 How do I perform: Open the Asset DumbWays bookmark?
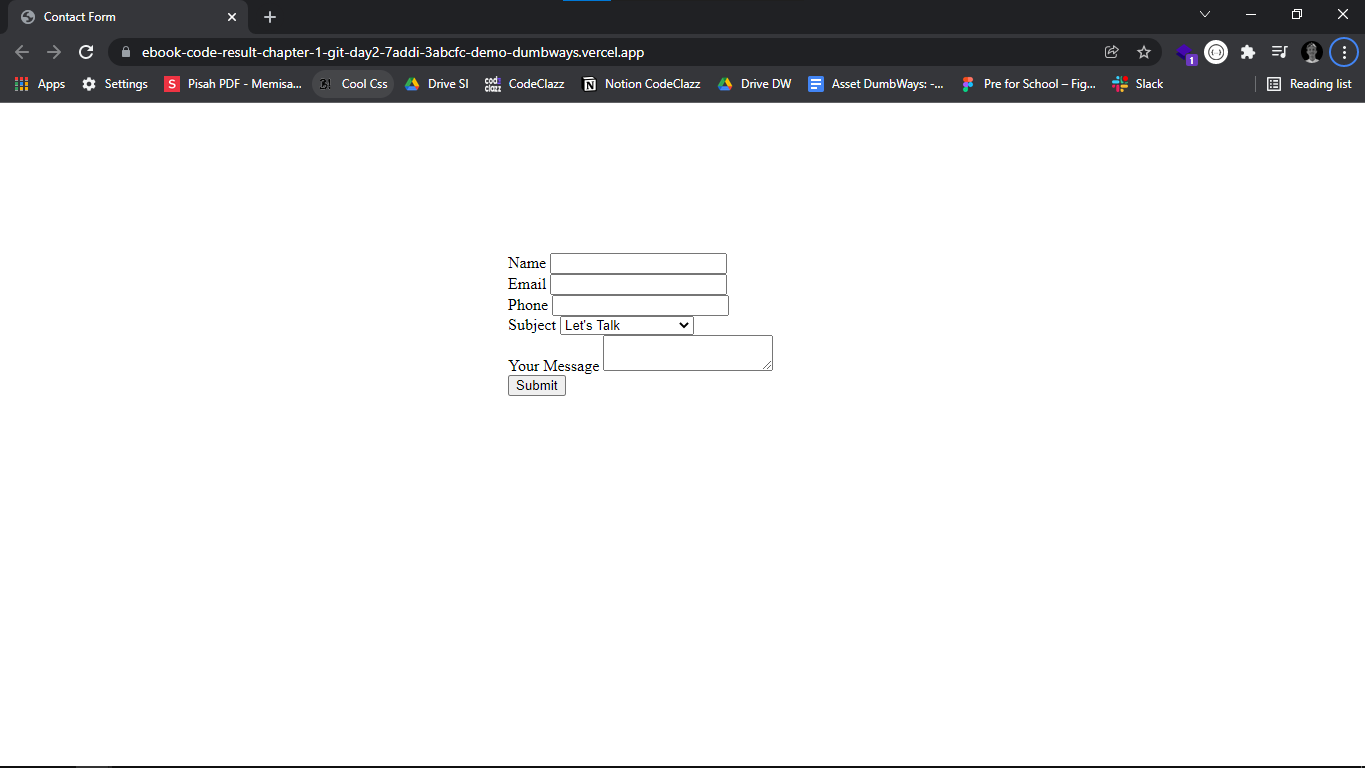coord(876,84)
